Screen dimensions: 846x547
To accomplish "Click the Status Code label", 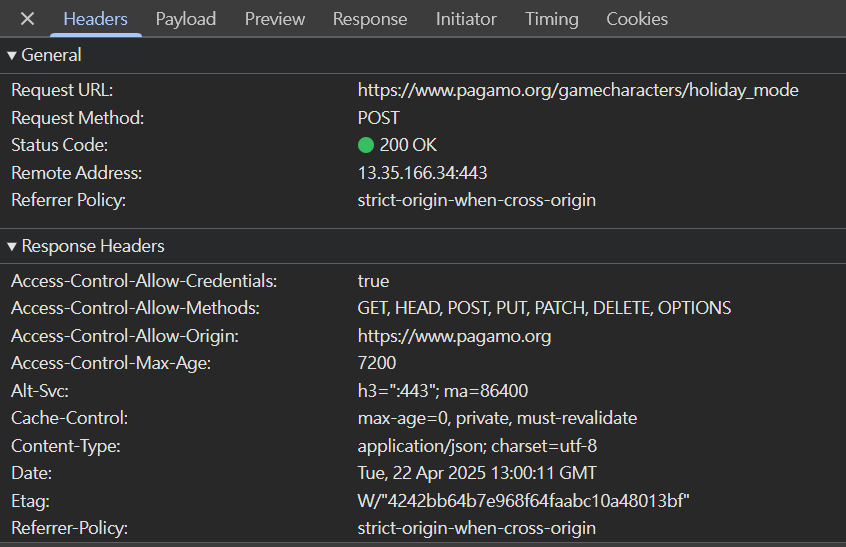I will (x=59, y=145).
